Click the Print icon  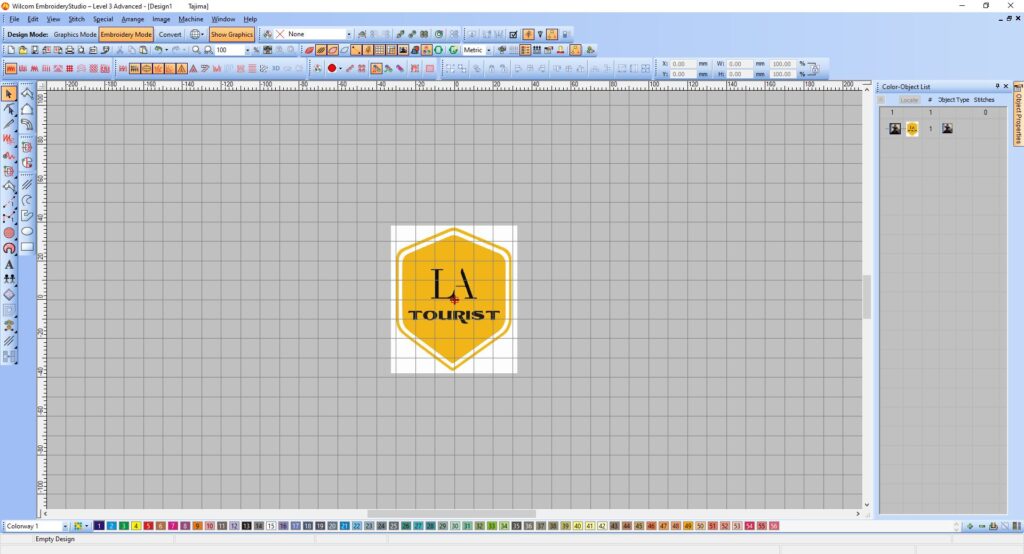(70, 50)
